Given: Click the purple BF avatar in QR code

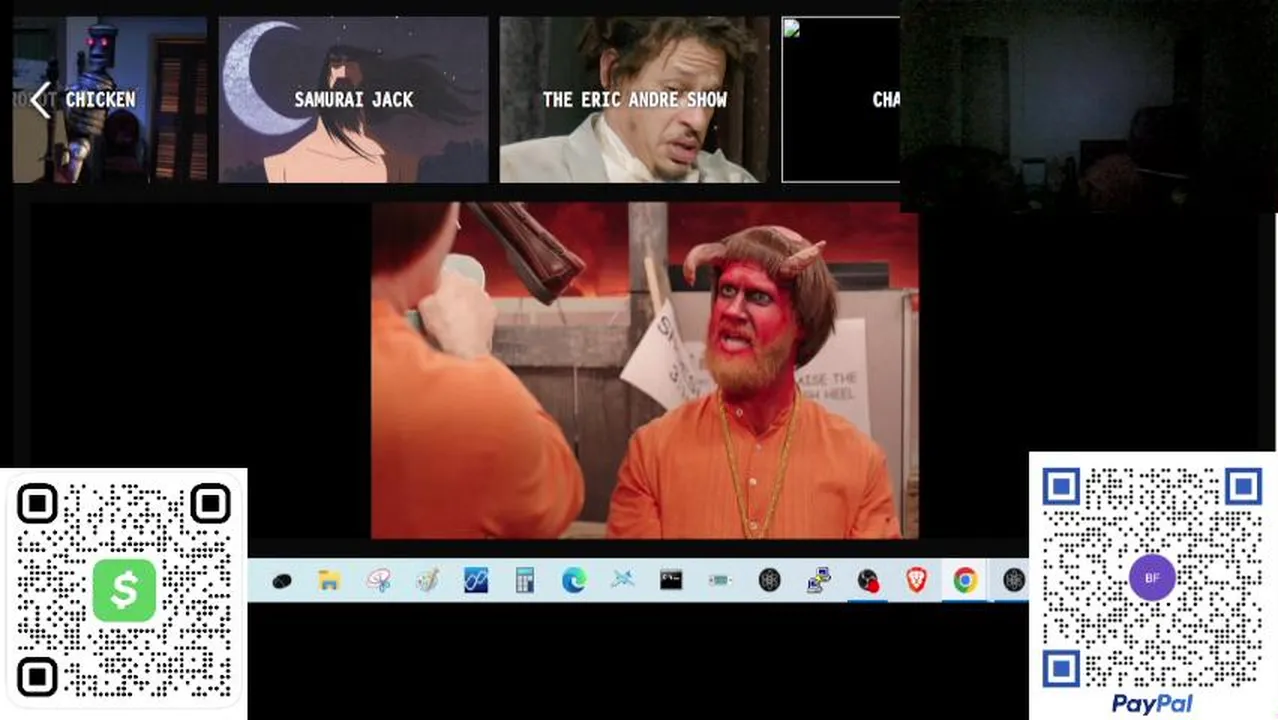Looking at the screenshot, I should (x=1152, y=578).
